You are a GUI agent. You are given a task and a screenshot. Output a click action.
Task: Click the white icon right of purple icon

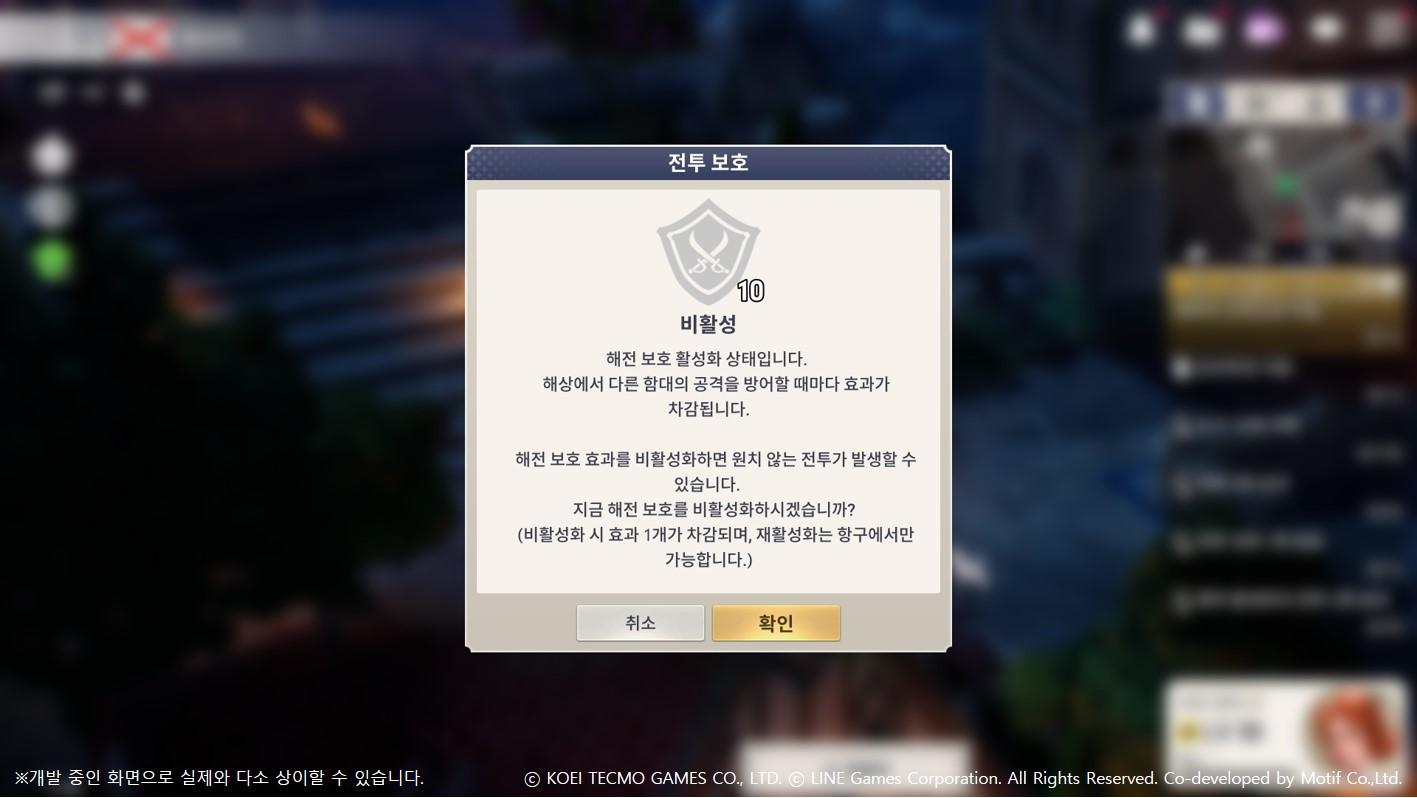coord(1326,30)
